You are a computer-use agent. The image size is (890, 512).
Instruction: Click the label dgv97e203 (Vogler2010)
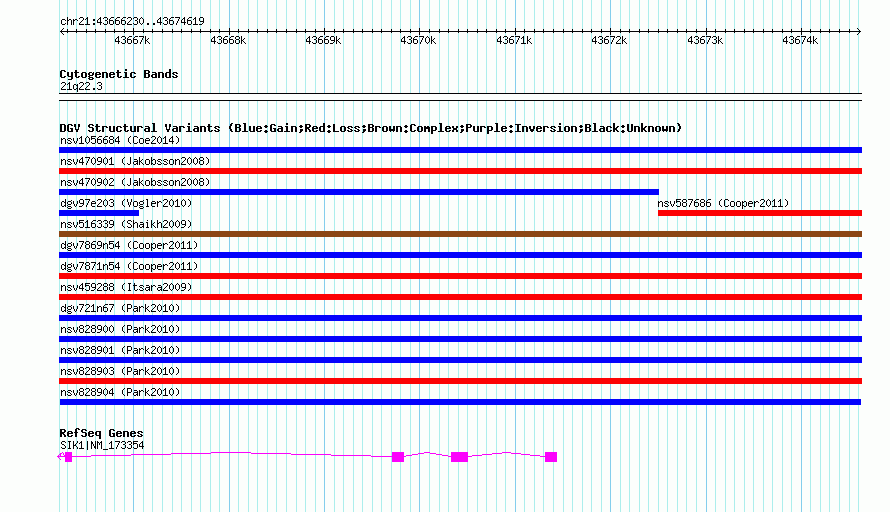[x=126, y=203]
